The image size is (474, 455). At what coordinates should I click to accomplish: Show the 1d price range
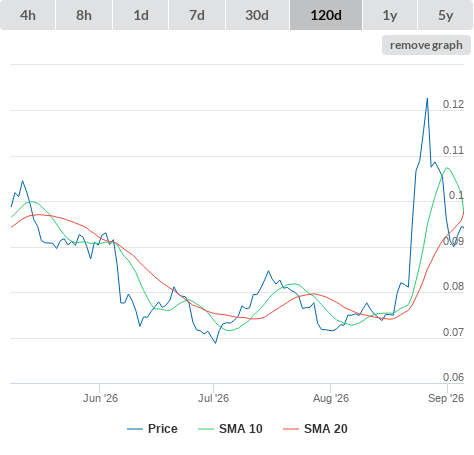coord(141,15)
